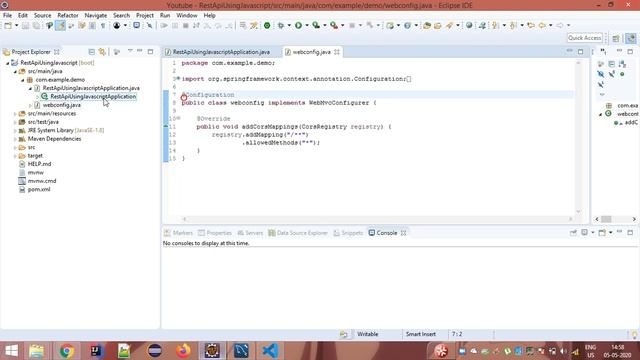The image size is (640, 360).
Task: Click 'Writable' in the status bar
Action: 367,334
